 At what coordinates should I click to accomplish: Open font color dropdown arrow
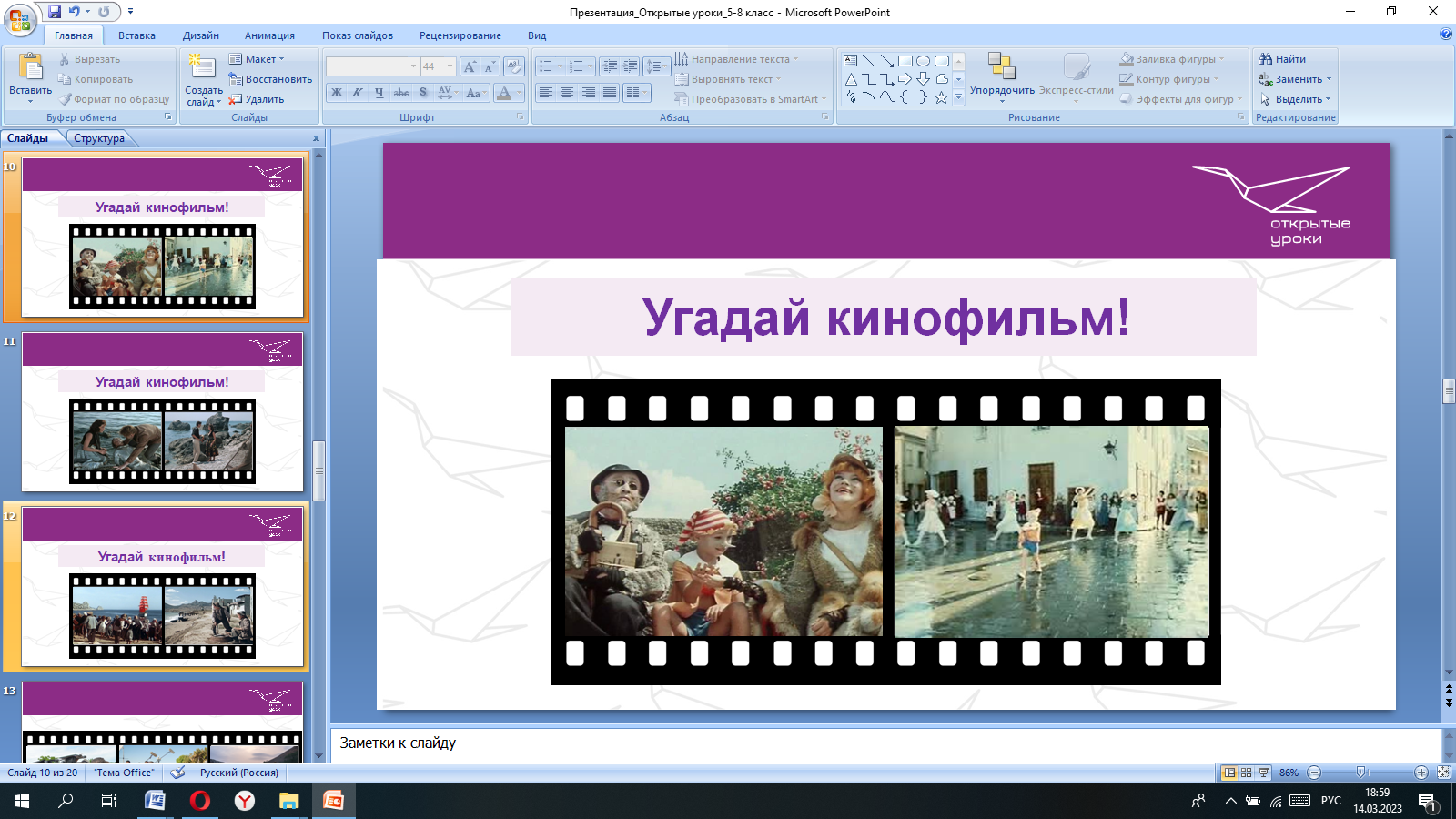520,92
